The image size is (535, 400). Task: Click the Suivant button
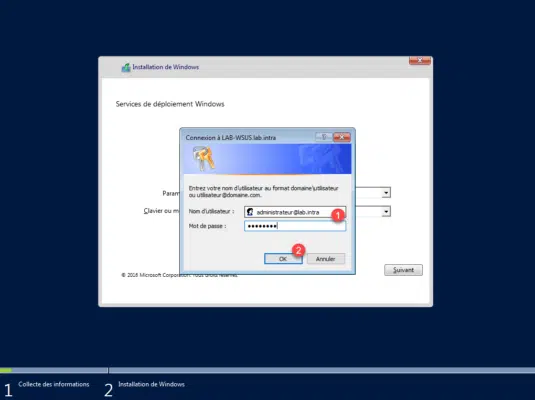[x=403, y=270]
